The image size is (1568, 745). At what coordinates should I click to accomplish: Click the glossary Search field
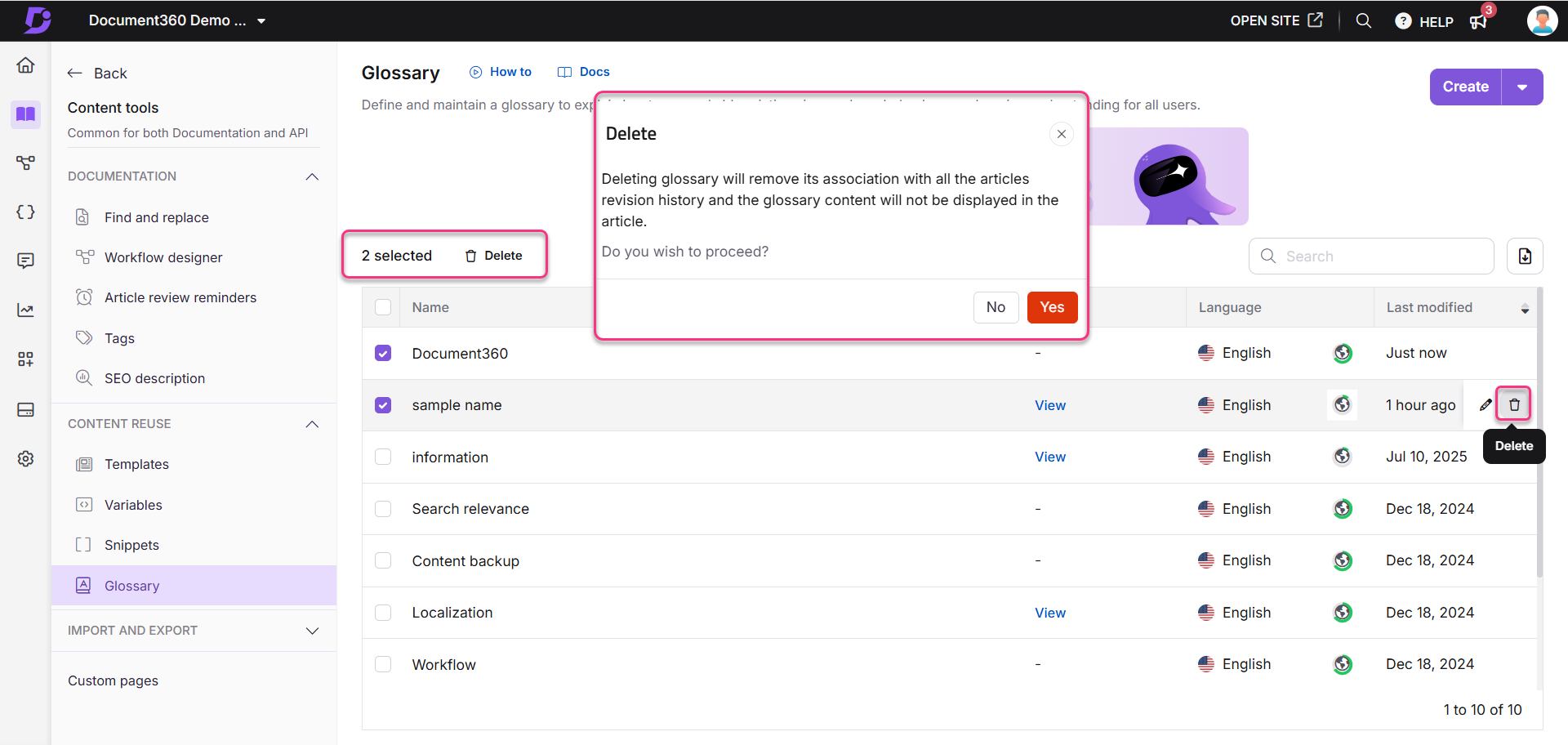tap(1371, 257)
